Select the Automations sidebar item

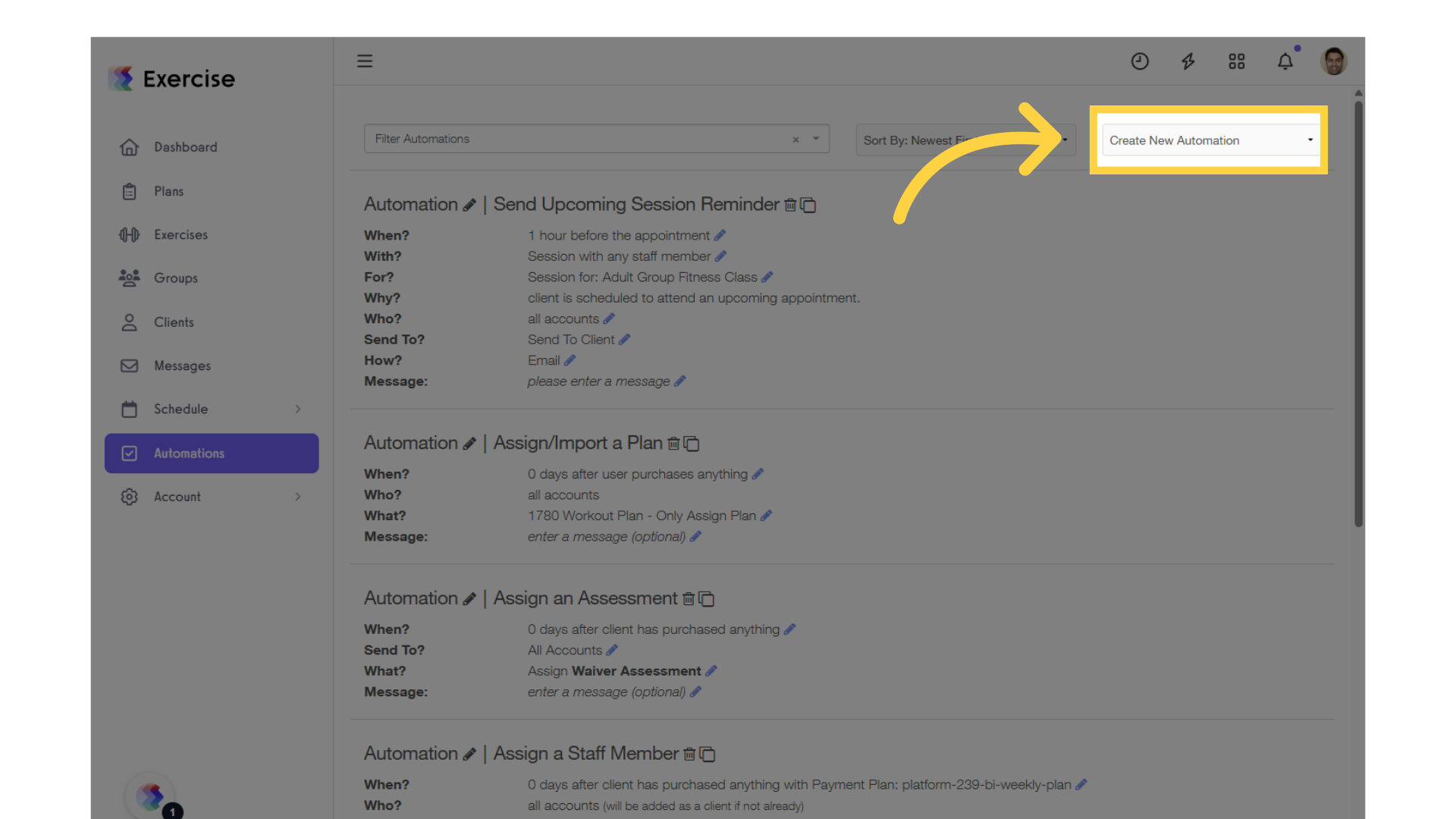tap(212, 453)
